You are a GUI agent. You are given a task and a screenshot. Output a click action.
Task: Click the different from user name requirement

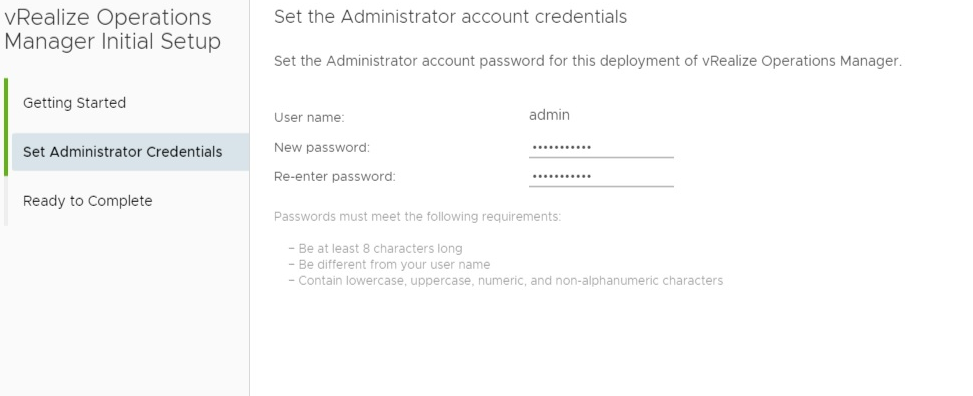[x=389, y=265]
